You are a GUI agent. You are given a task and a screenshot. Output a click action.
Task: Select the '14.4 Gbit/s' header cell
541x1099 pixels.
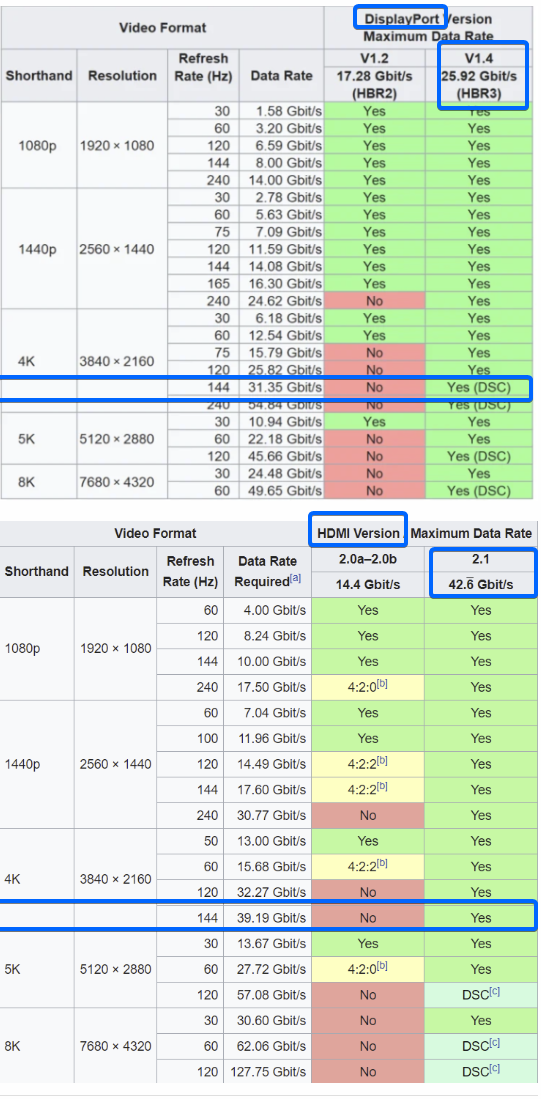pyautogui.click(x=368, y=585)
